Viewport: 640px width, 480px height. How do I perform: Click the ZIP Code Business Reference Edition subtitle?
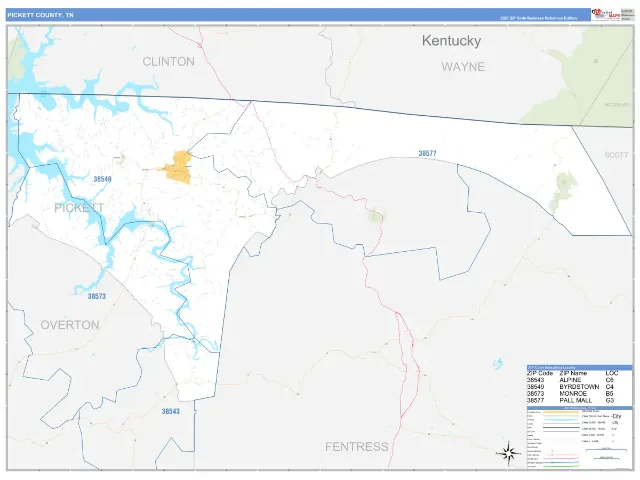click(x=539, y=18)
